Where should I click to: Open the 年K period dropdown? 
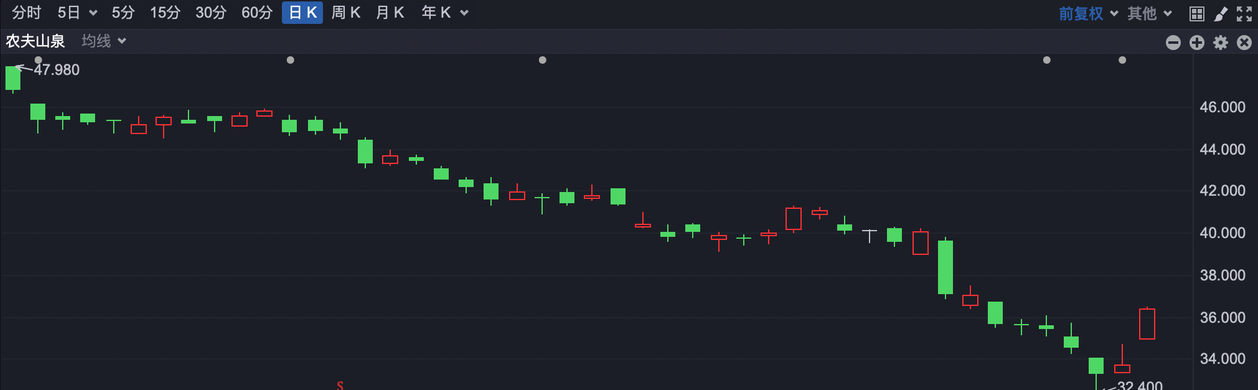point(444,13)
